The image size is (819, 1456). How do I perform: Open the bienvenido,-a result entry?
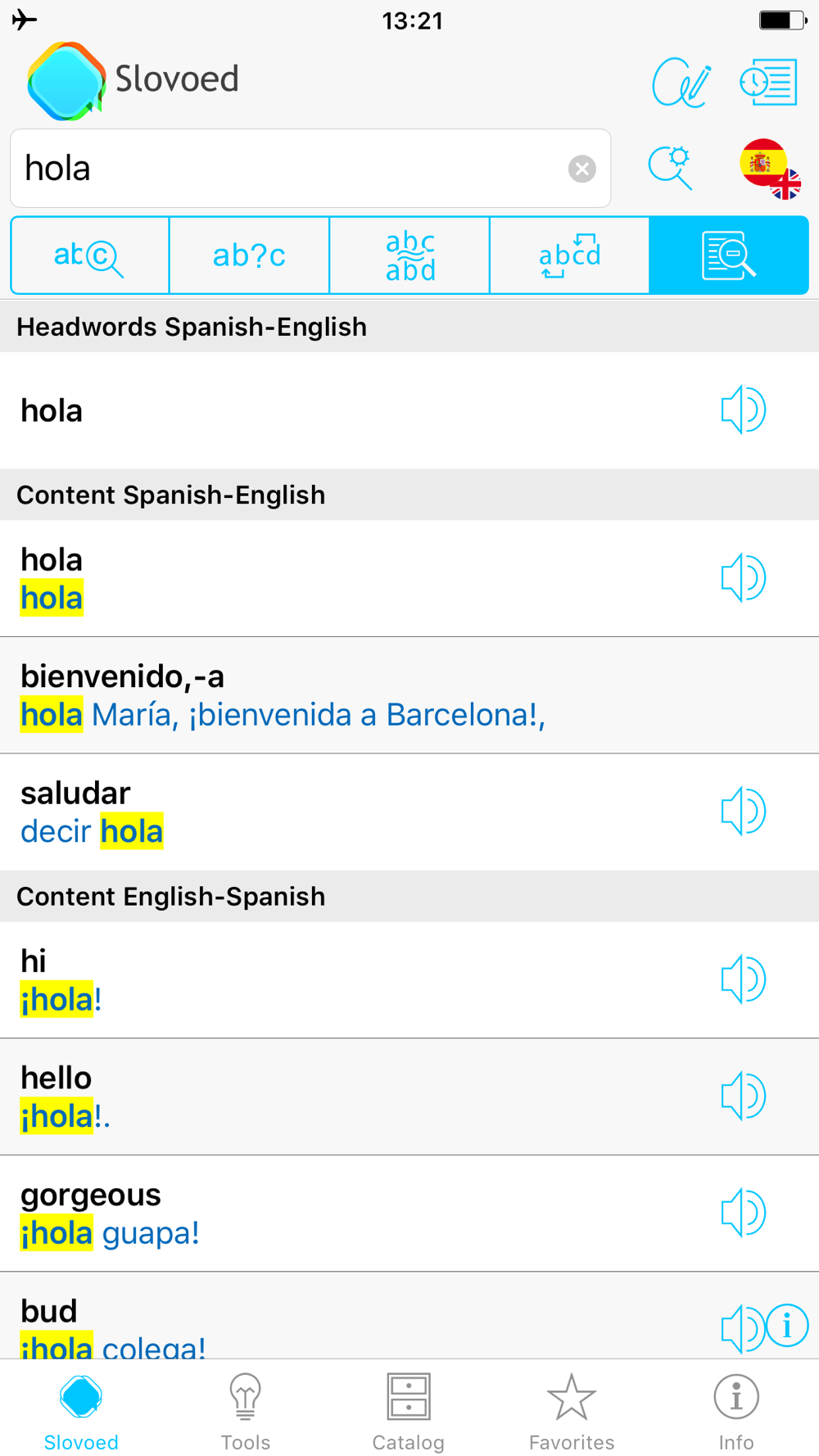point(409,695)
